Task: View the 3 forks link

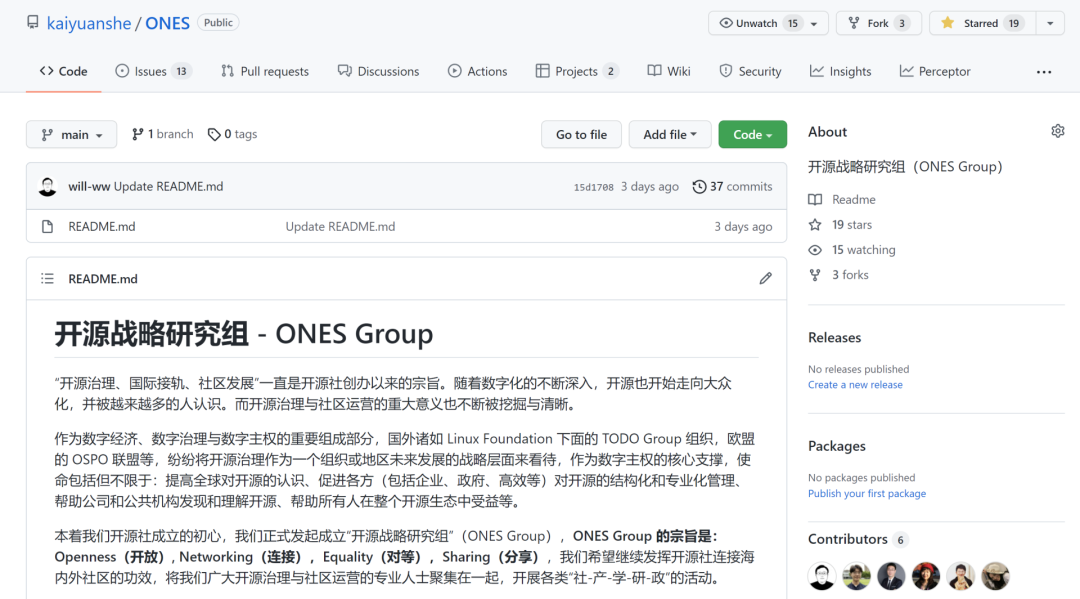Action: 850,275
